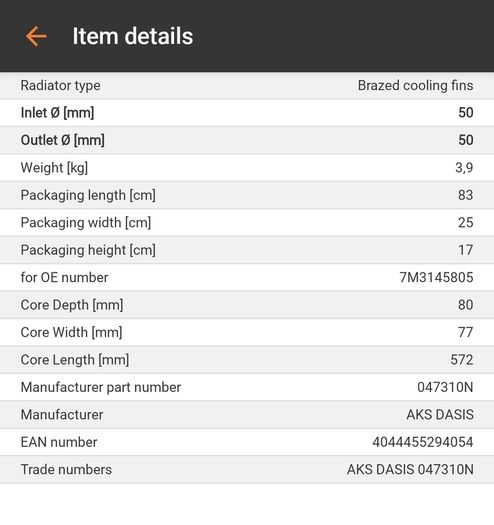The width and height of the screenshot is (494, 525).
Task: Tap the Inlet Ø [mm] row
Action: pos(247,113)
